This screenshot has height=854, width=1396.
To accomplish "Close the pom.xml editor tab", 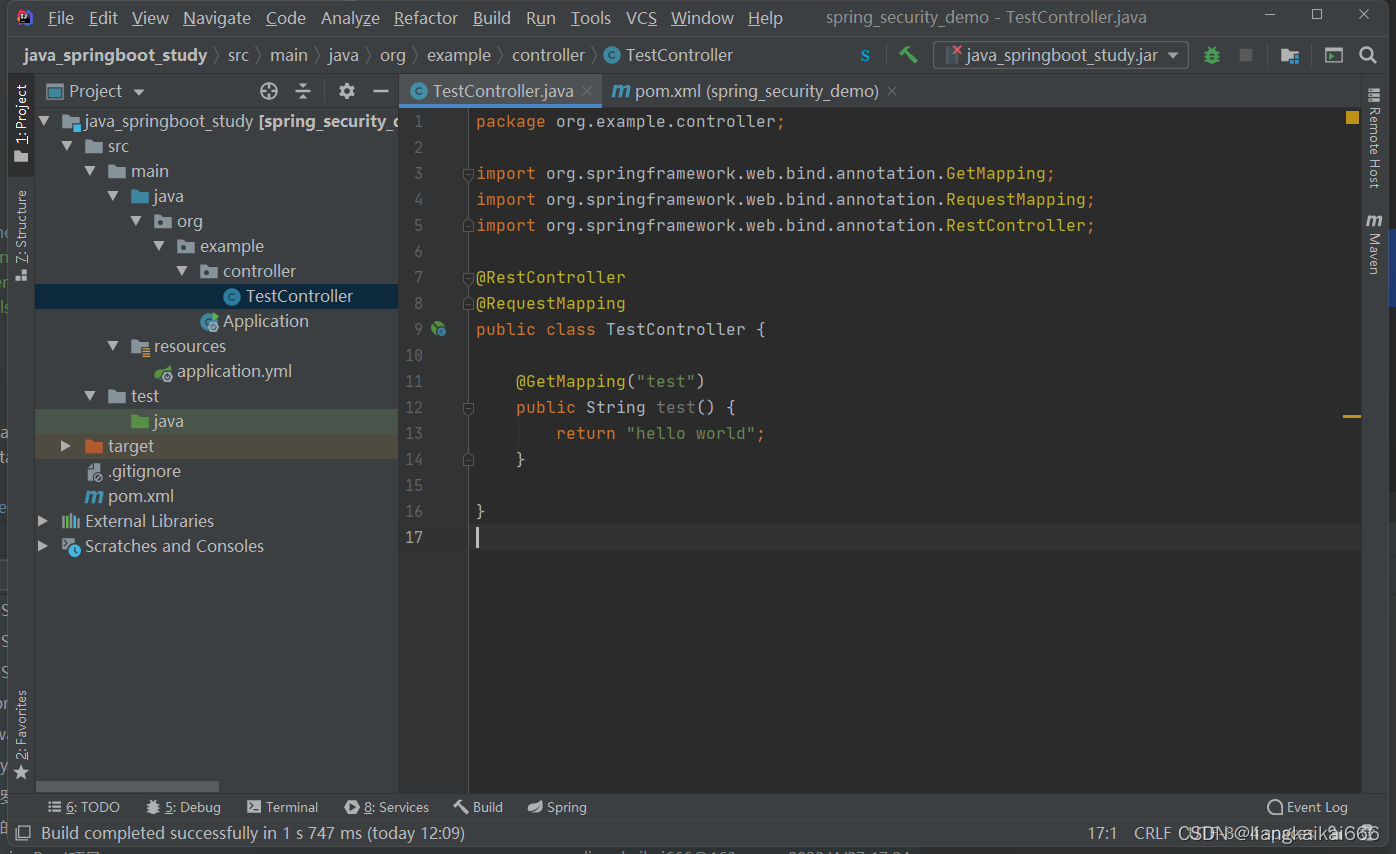I will point(892,91).
